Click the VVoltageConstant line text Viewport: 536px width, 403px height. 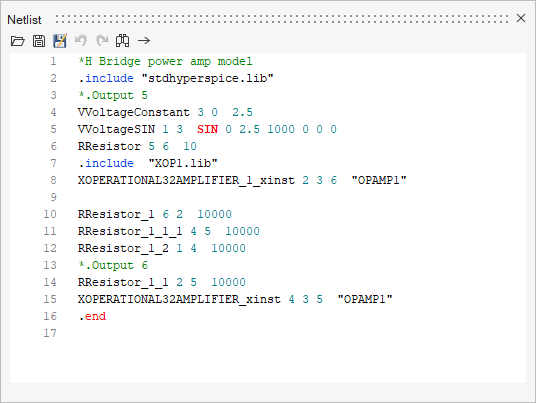(x=165, y=112)
